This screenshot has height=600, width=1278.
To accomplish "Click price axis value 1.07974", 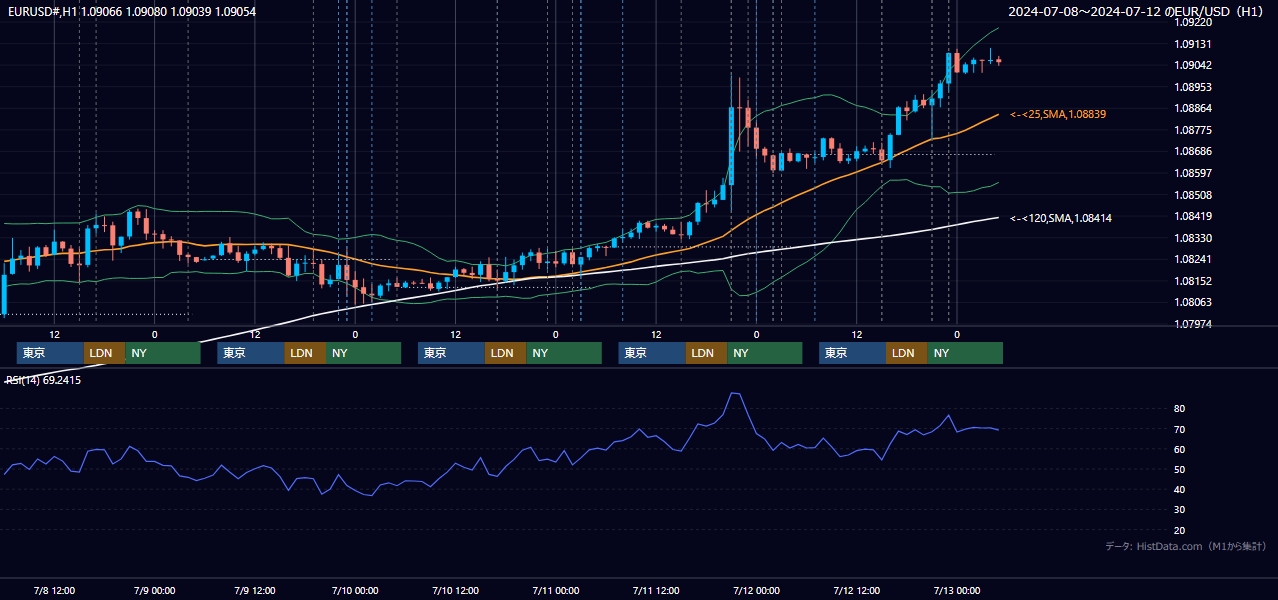I will [1194, 324].
